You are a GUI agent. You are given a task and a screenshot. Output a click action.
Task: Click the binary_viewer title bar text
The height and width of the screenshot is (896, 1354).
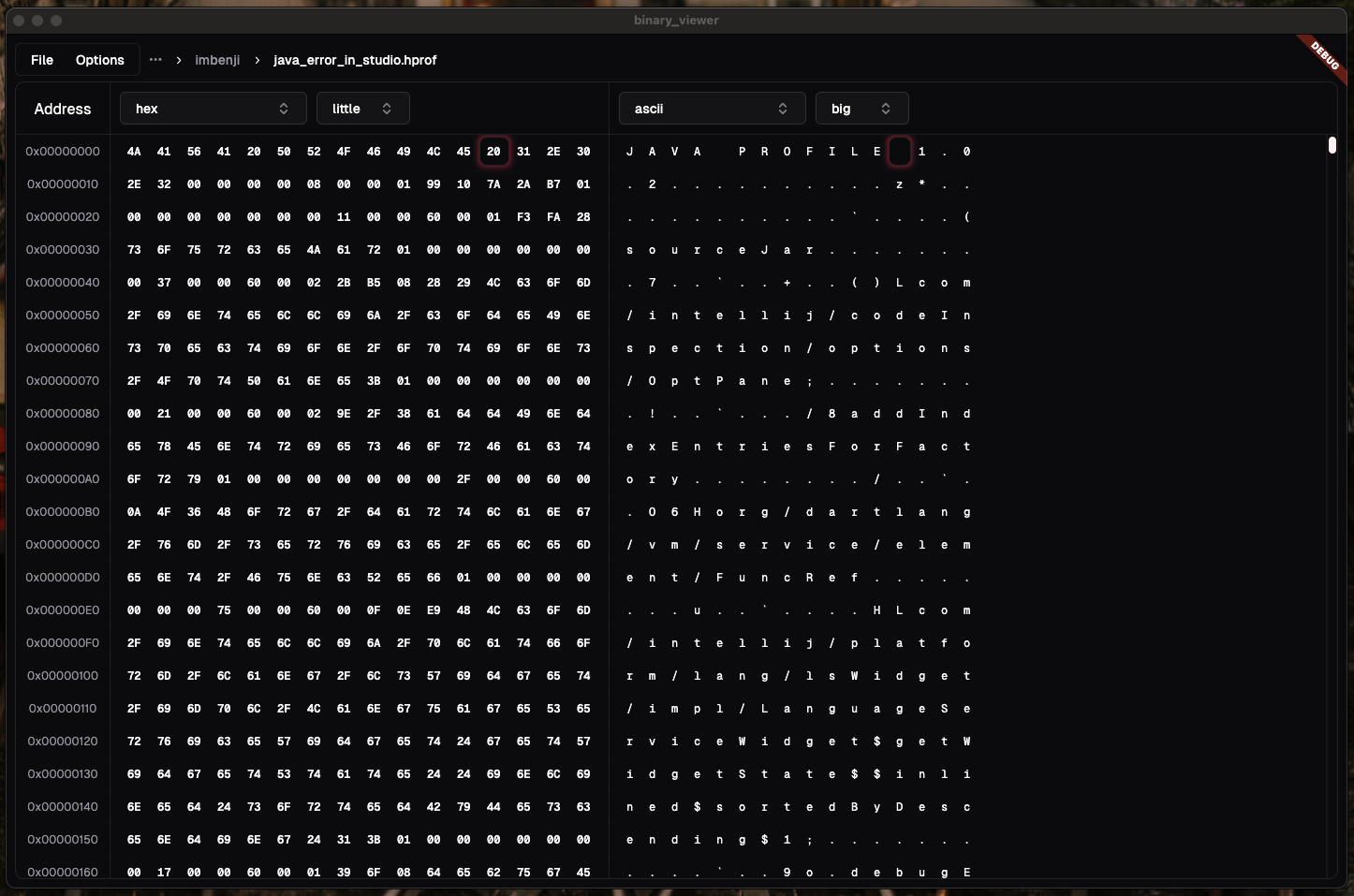click(x=677, y=20)
